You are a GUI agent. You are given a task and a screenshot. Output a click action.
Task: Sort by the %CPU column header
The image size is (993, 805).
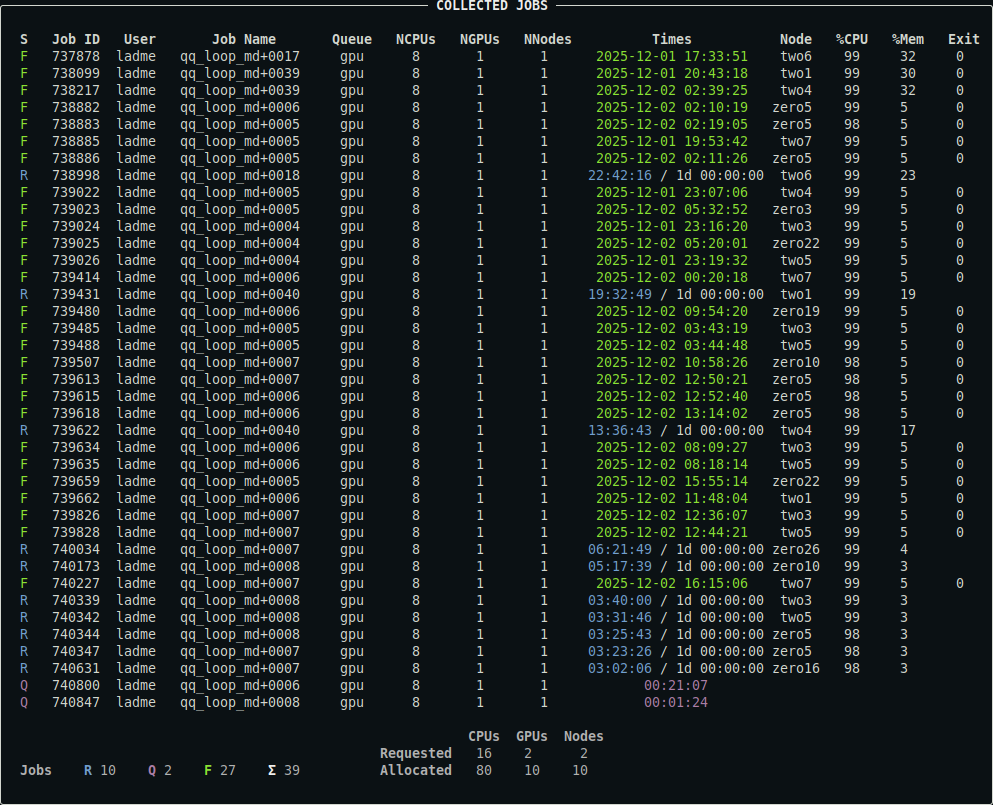[x=852, y=39]
